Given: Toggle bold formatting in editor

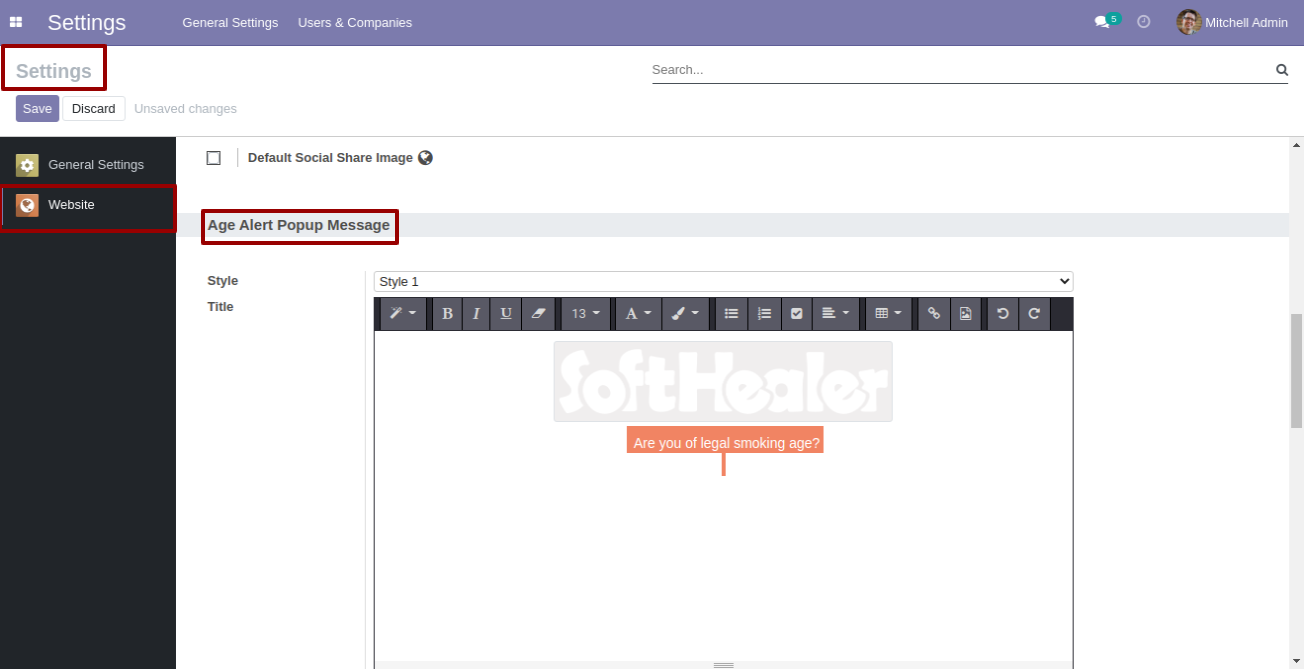Looking at the screenshot, I should pyautogui.click(x=447, y=314).
